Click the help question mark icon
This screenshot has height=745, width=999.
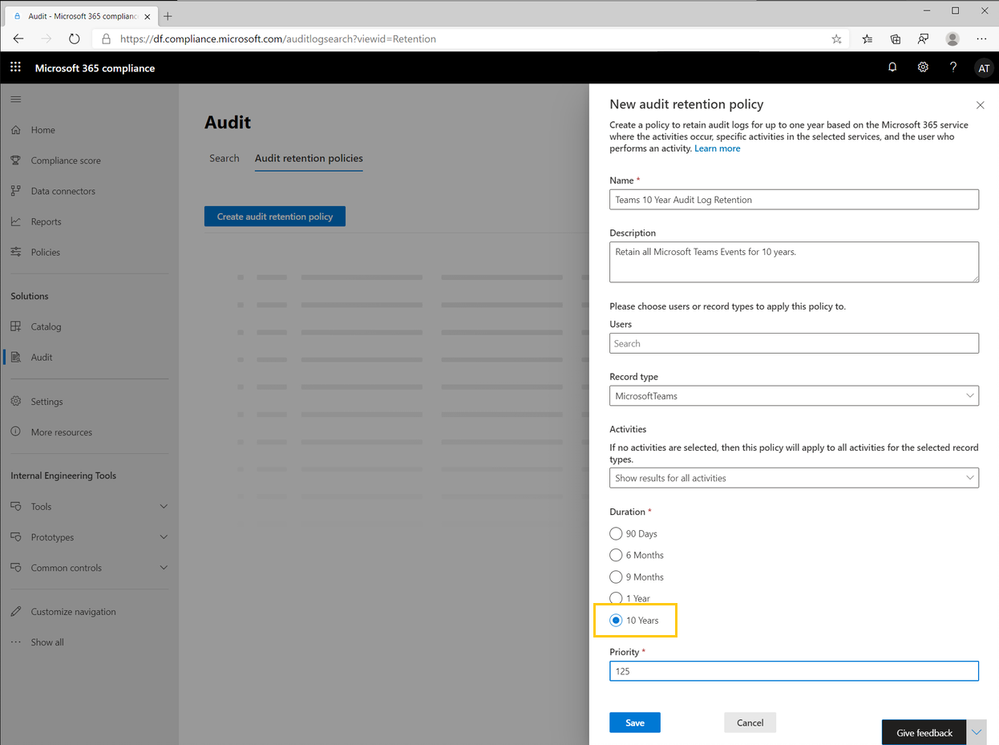click(x=953, y=68)
